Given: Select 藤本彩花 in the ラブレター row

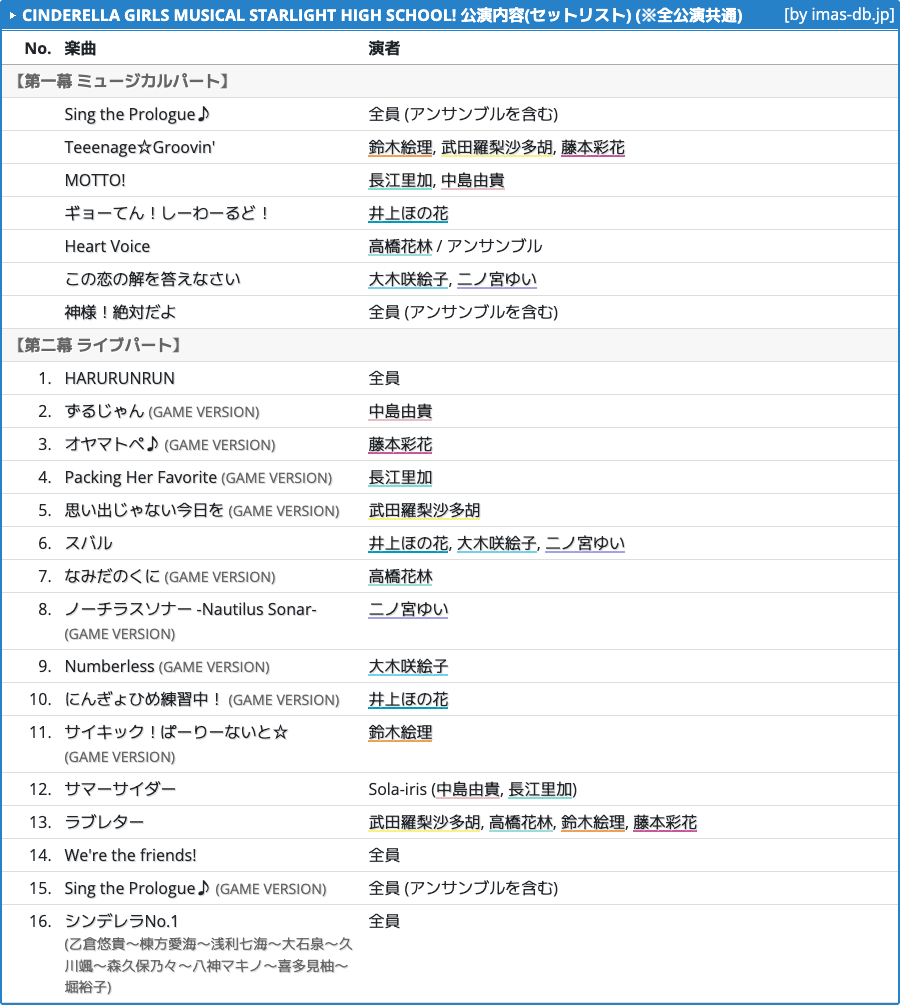Looking at the screenshot, I should tap(665, 822).
